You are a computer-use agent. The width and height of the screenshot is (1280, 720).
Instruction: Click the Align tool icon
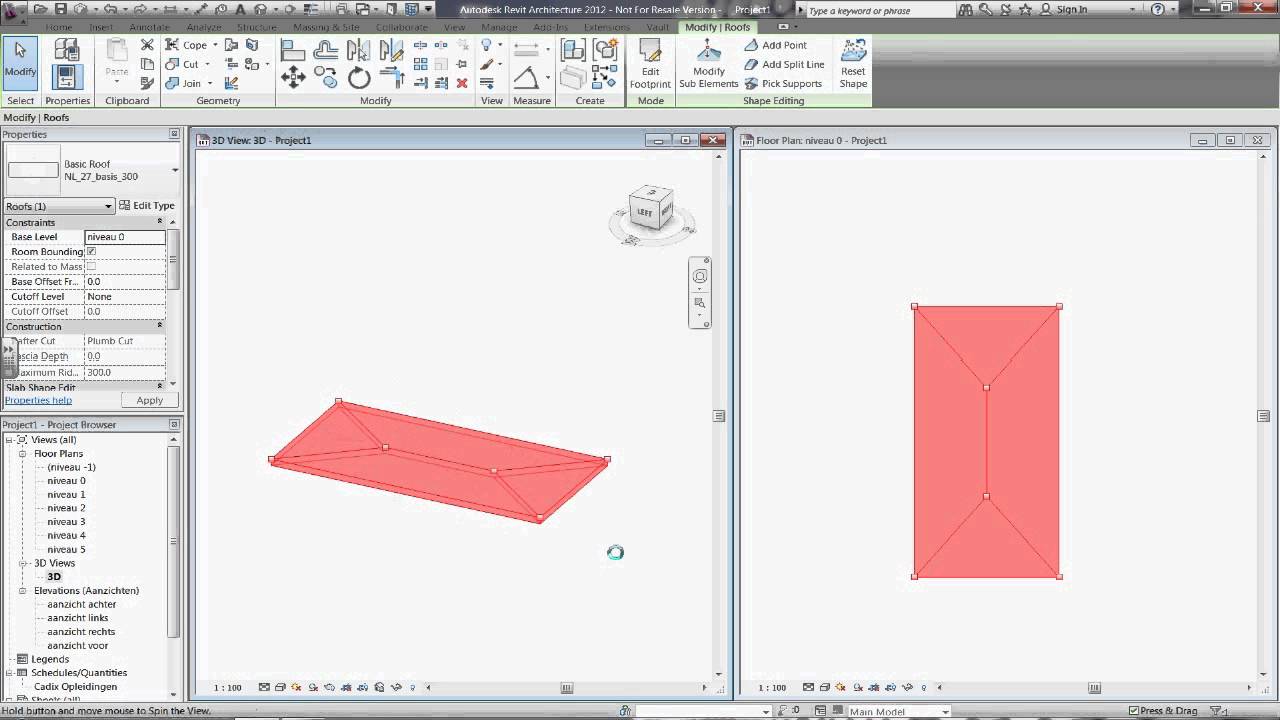[x=292, y=50]
